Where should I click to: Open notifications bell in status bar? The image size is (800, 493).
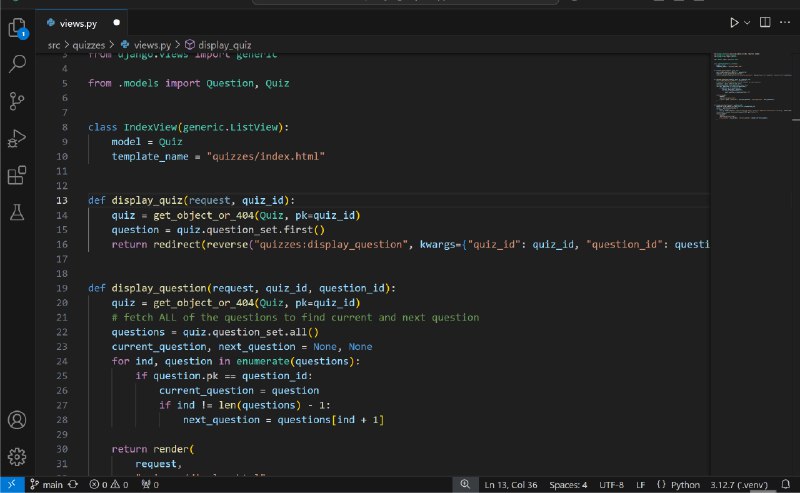[786, 484]
